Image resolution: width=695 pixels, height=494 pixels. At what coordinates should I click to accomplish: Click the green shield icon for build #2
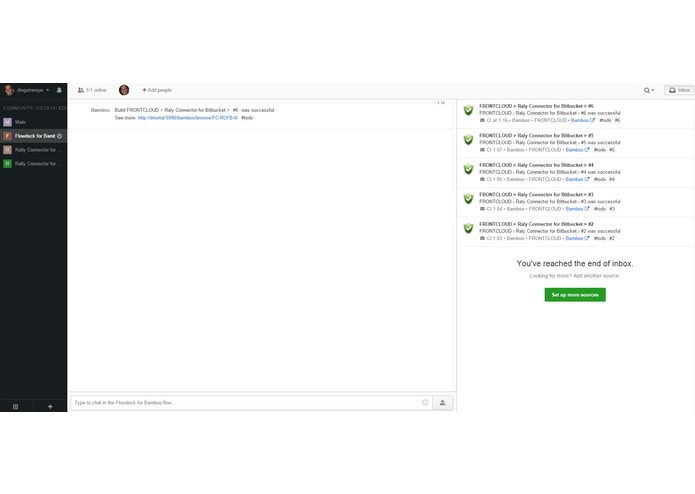pos(469,228)
